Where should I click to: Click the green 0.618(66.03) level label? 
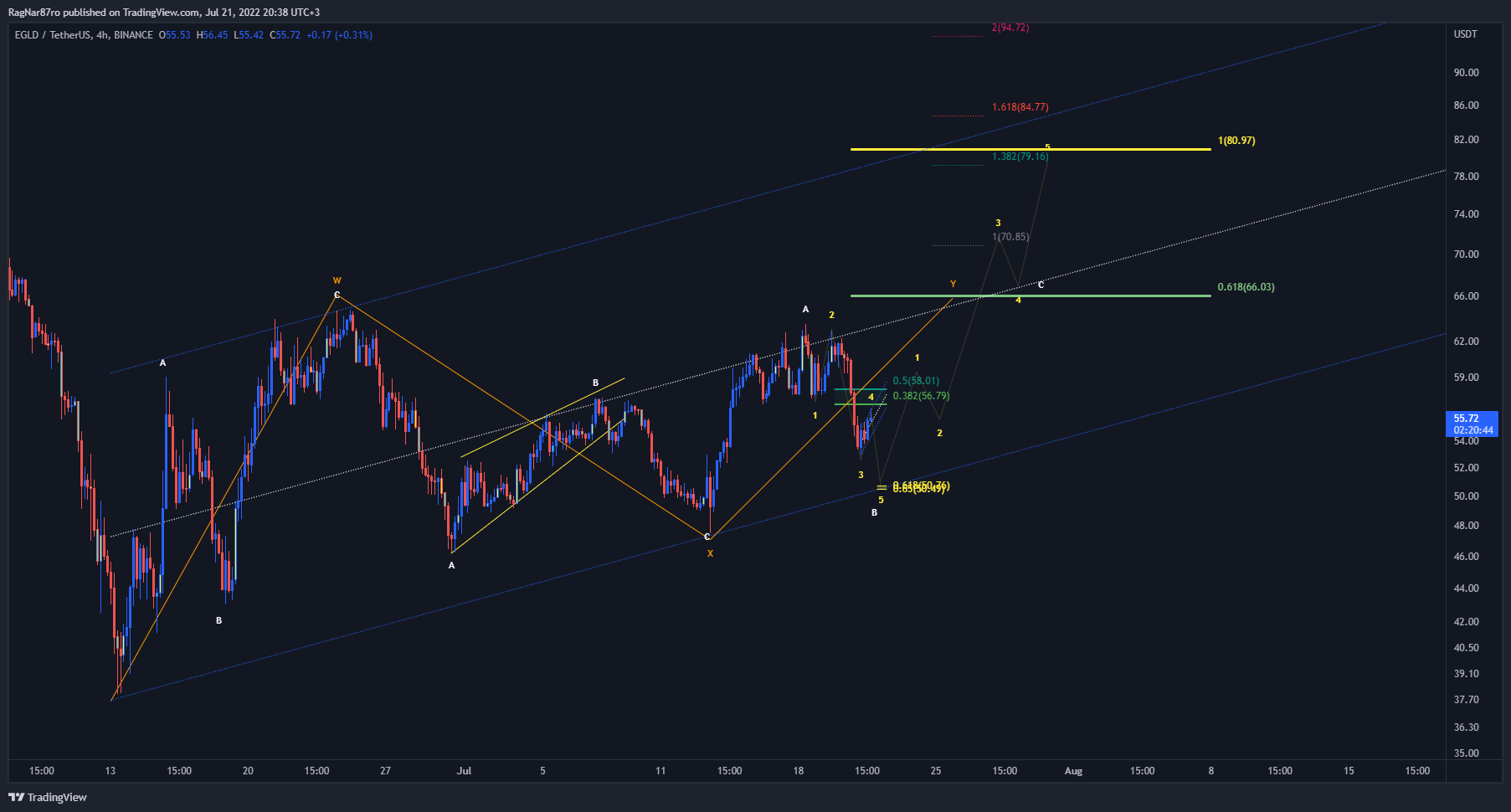coord(1246,287)
